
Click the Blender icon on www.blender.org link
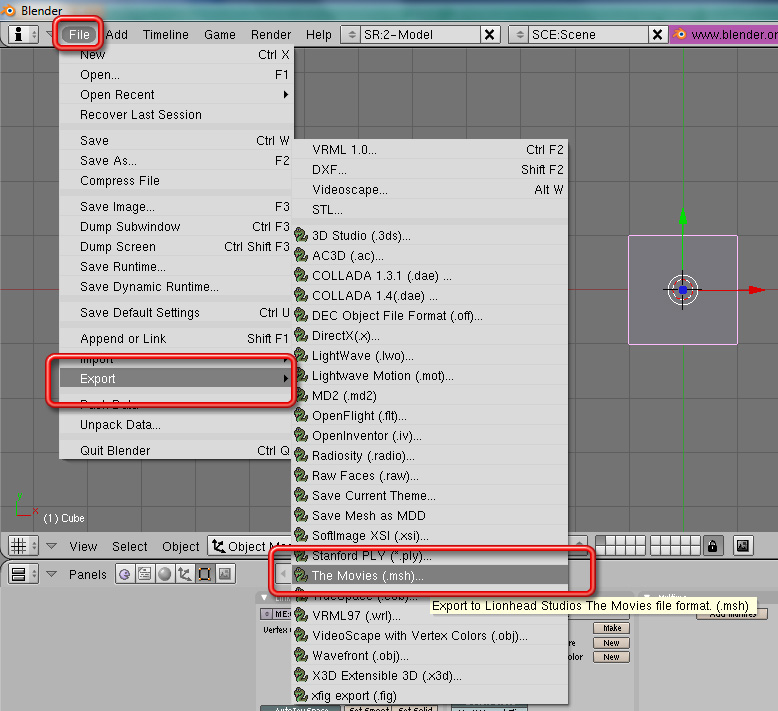pyautogui.click(x=679, y=34)
